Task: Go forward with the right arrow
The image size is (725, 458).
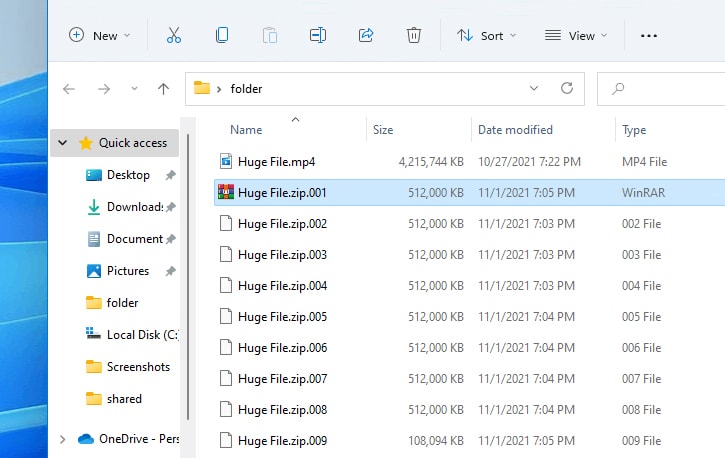Action: (x=104, y=89)
